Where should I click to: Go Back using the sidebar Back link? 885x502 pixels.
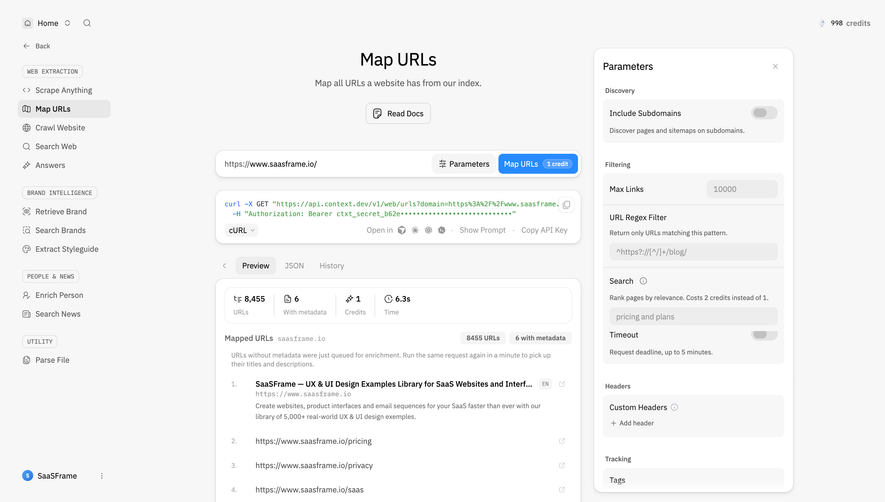coord(37,46)
